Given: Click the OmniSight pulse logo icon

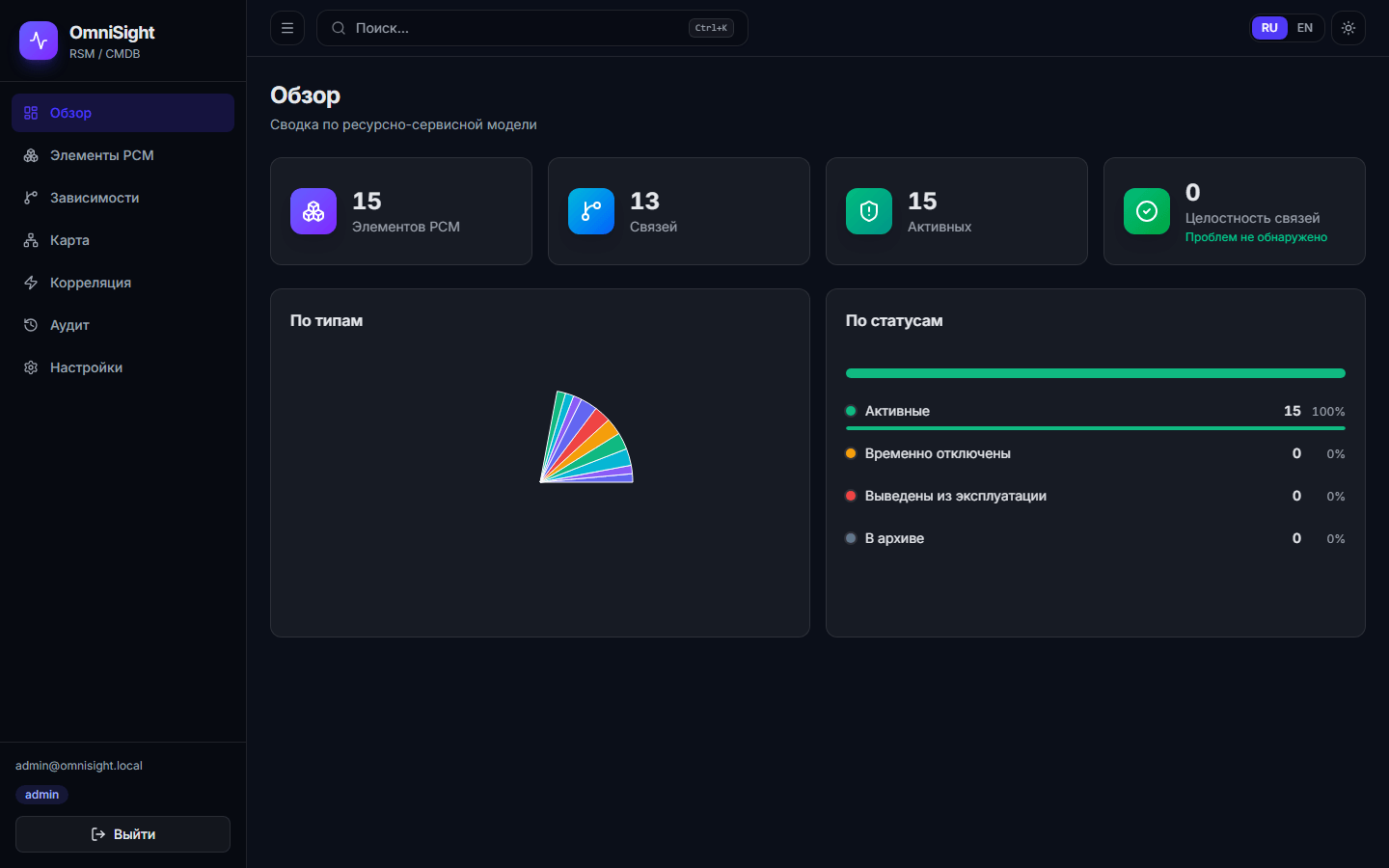Looking at the screenshot, I should coord(39,41).
